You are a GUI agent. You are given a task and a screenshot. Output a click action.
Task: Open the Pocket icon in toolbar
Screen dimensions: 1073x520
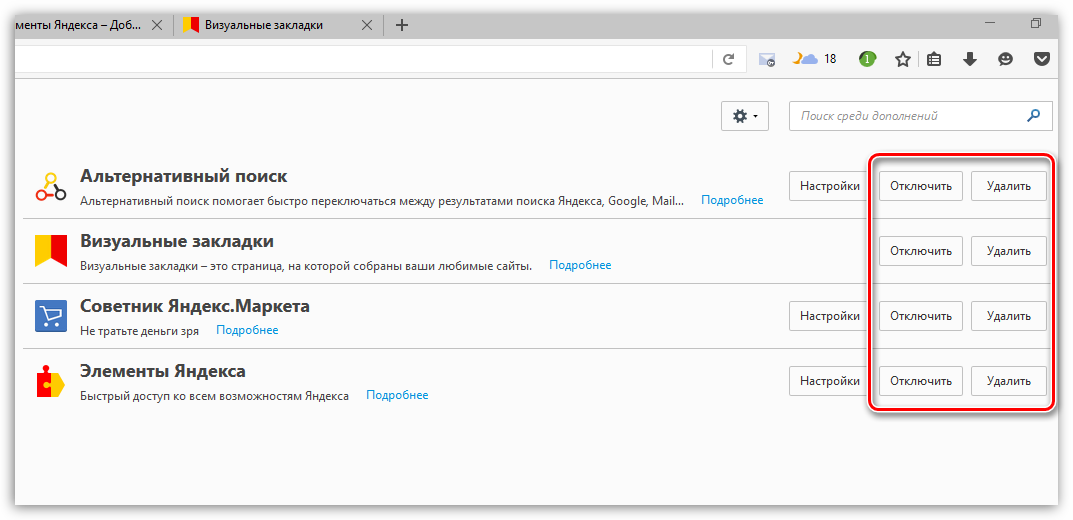[1041, 60]
